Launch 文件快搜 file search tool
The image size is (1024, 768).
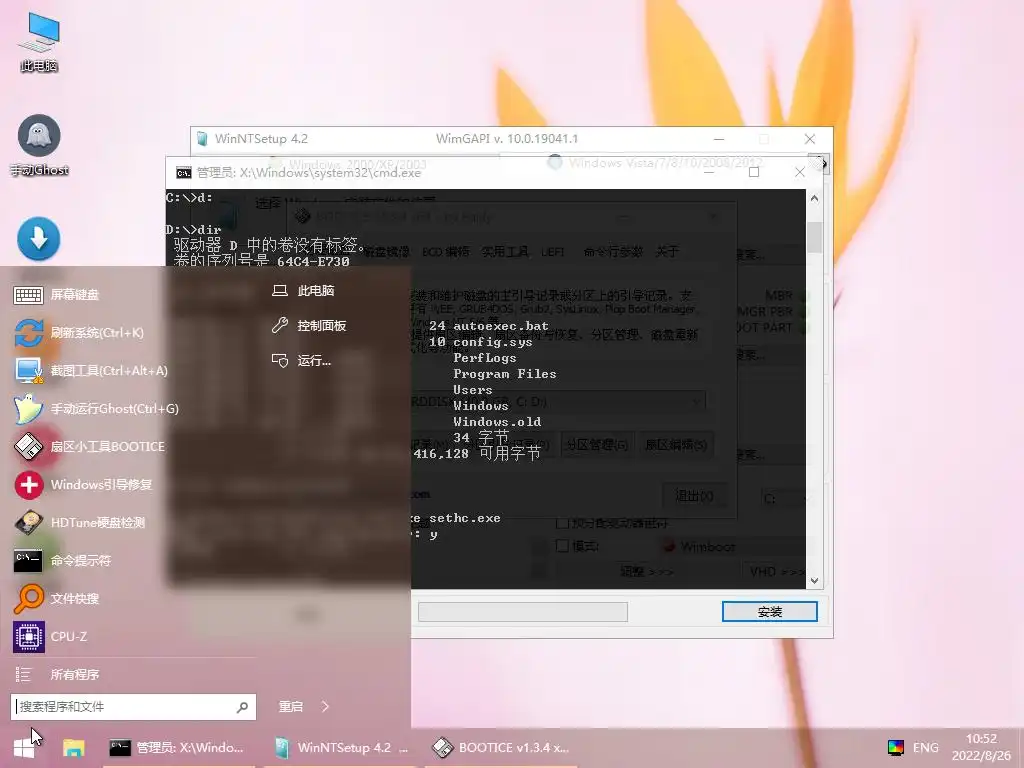[56, 598]
